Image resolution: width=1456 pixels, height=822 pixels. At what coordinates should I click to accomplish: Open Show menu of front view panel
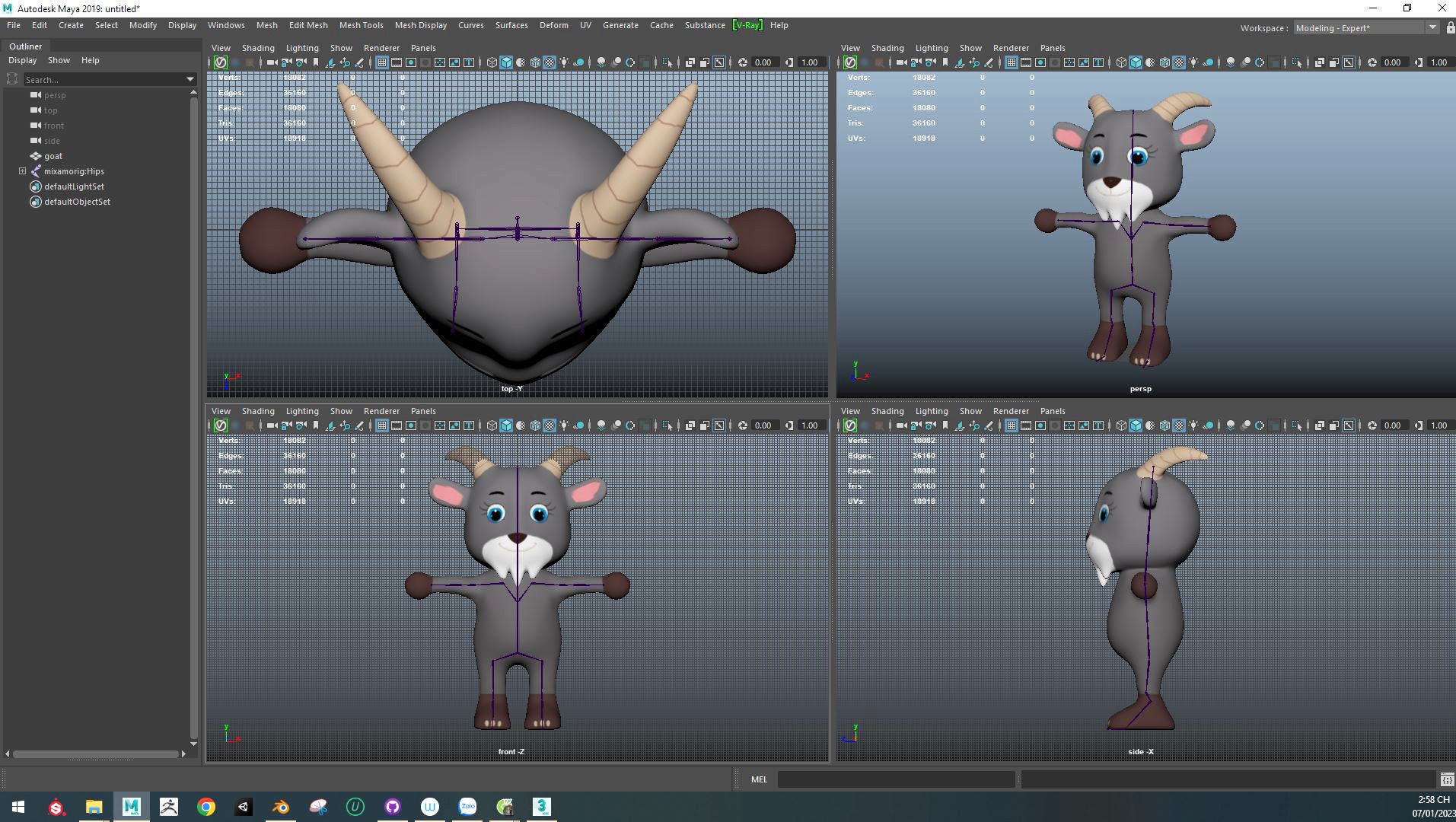coord(341,411)
